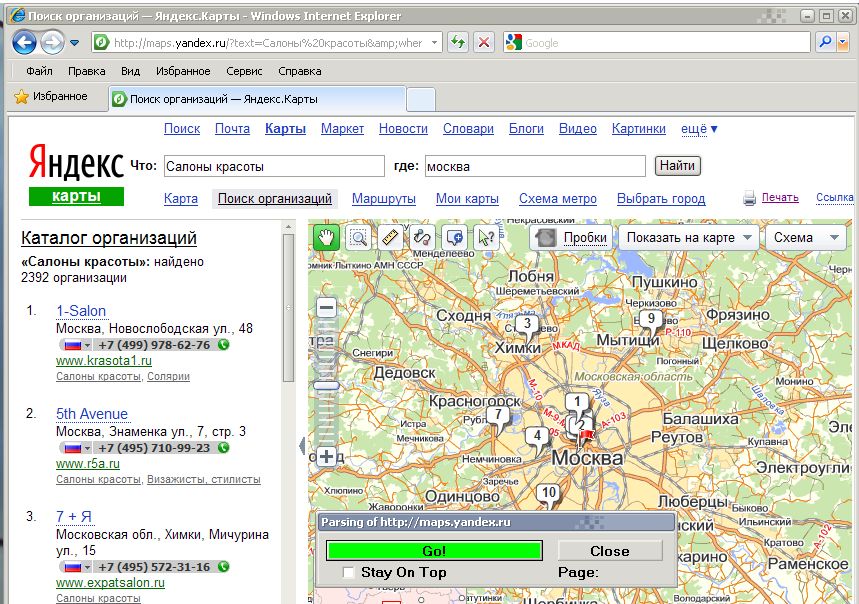
Task: Click the printer icon
Action: pos(749,198)
